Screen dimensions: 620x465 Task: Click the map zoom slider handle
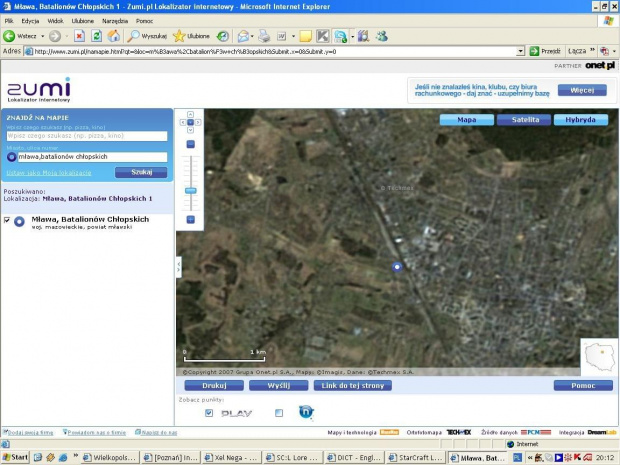[191, 191]
